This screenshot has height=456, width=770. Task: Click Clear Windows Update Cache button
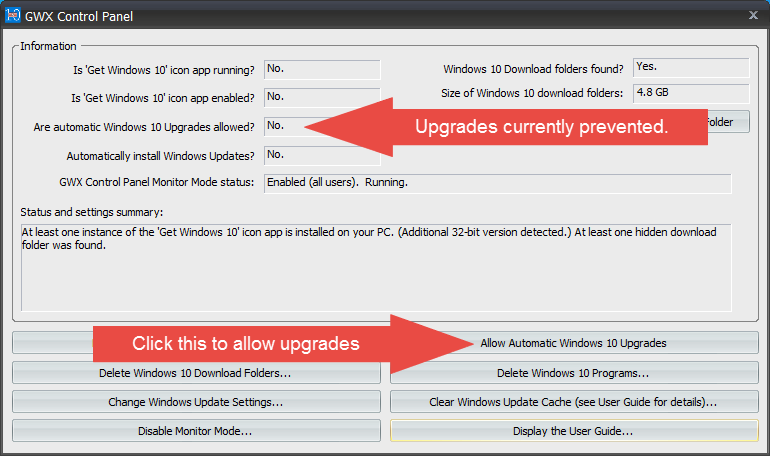click(574, 402)
